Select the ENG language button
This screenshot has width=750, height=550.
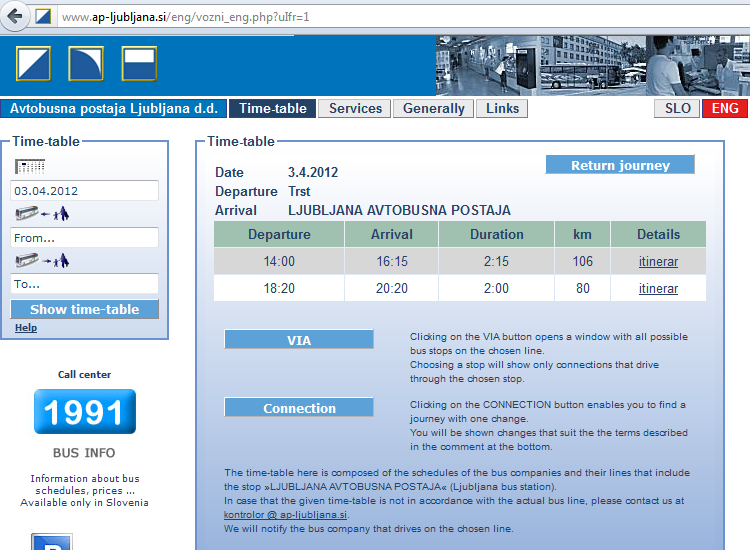click(725, 109)
